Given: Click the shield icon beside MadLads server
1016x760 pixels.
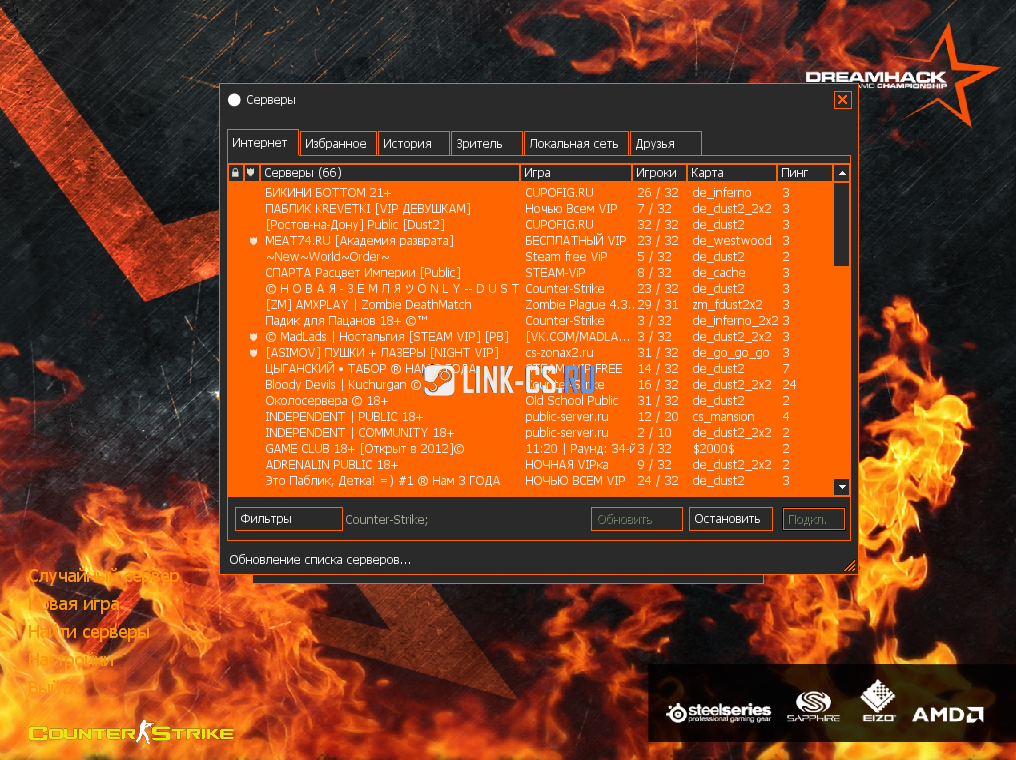Looking at the screenshot, I should 253,337.
